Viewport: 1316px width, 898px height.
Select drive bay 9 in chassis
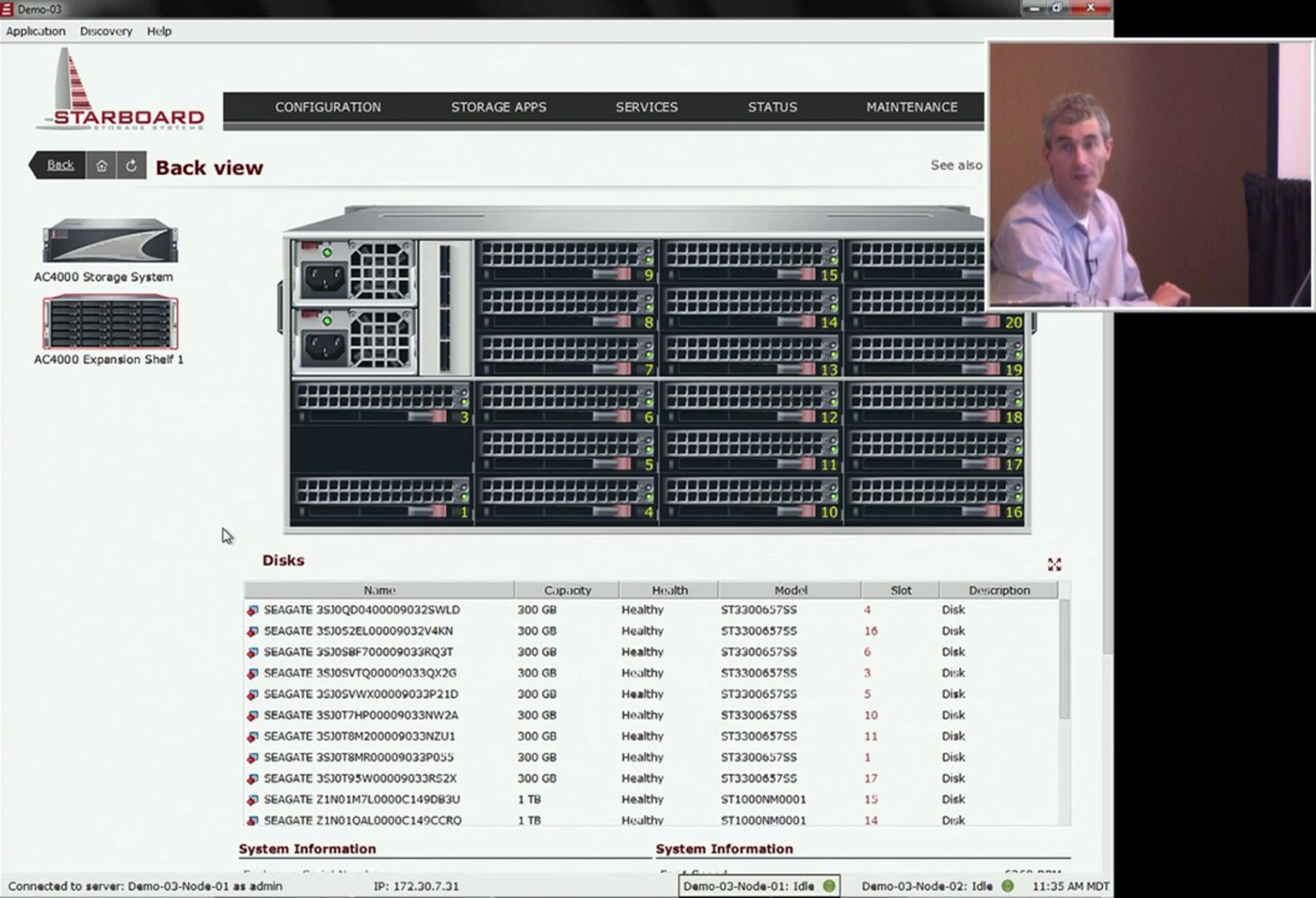(x=567, y=262)
